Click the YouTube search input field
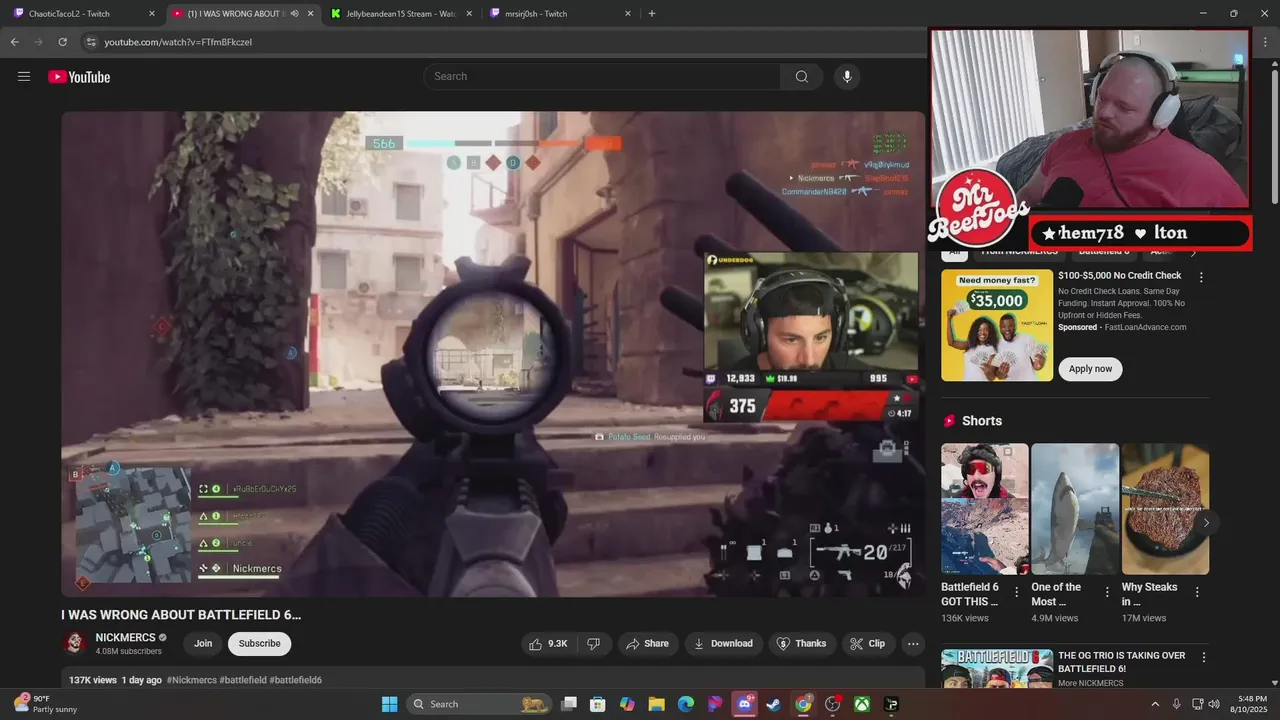The image size is (1280, 720). [x=602, y=77]
